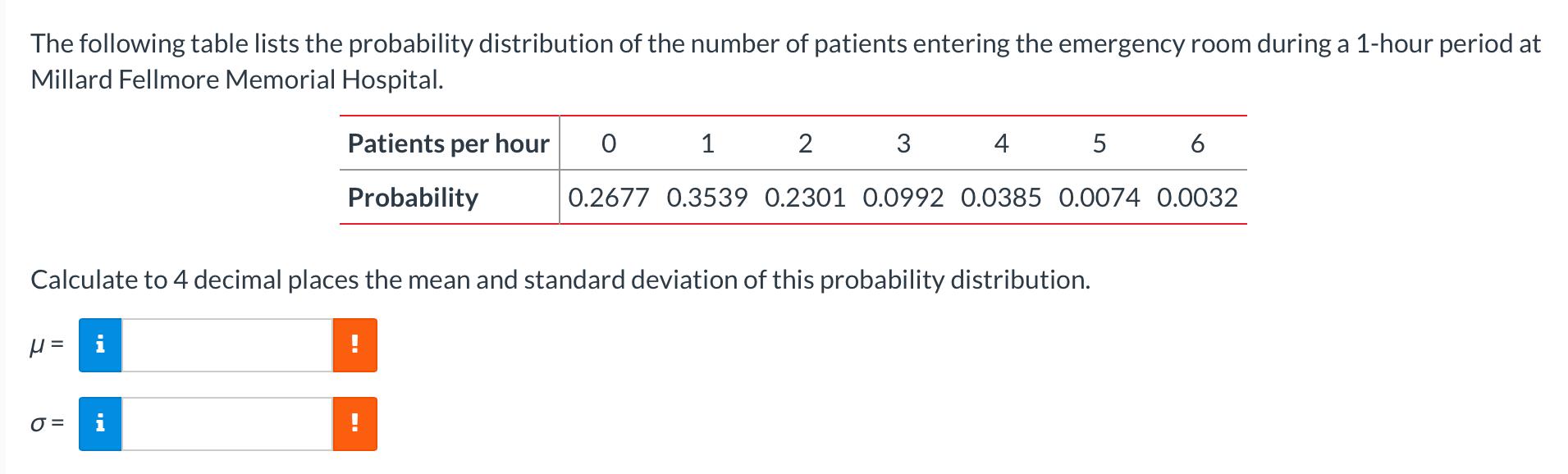Select the warning badge on the standard deviation box

tap(354, 424)
